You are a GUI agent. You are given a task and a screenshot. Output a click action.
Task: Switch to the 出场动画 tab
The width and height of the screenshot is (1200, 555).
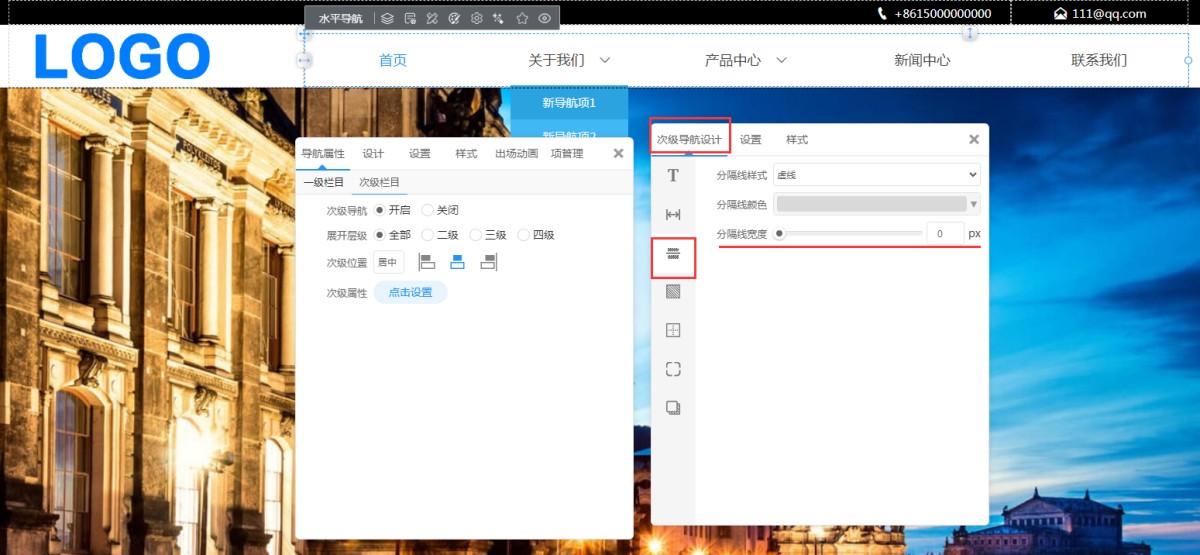coord(516,154)
